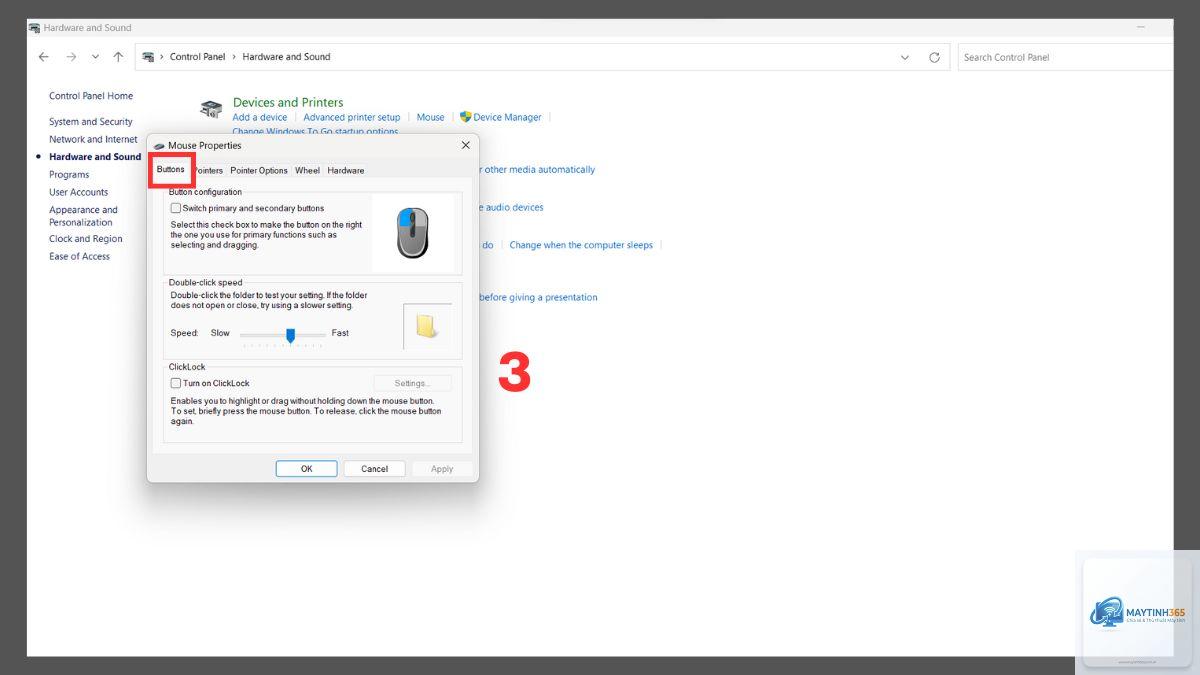
Task: Switch to the Wheel tab
Action: tap(307, 170)
